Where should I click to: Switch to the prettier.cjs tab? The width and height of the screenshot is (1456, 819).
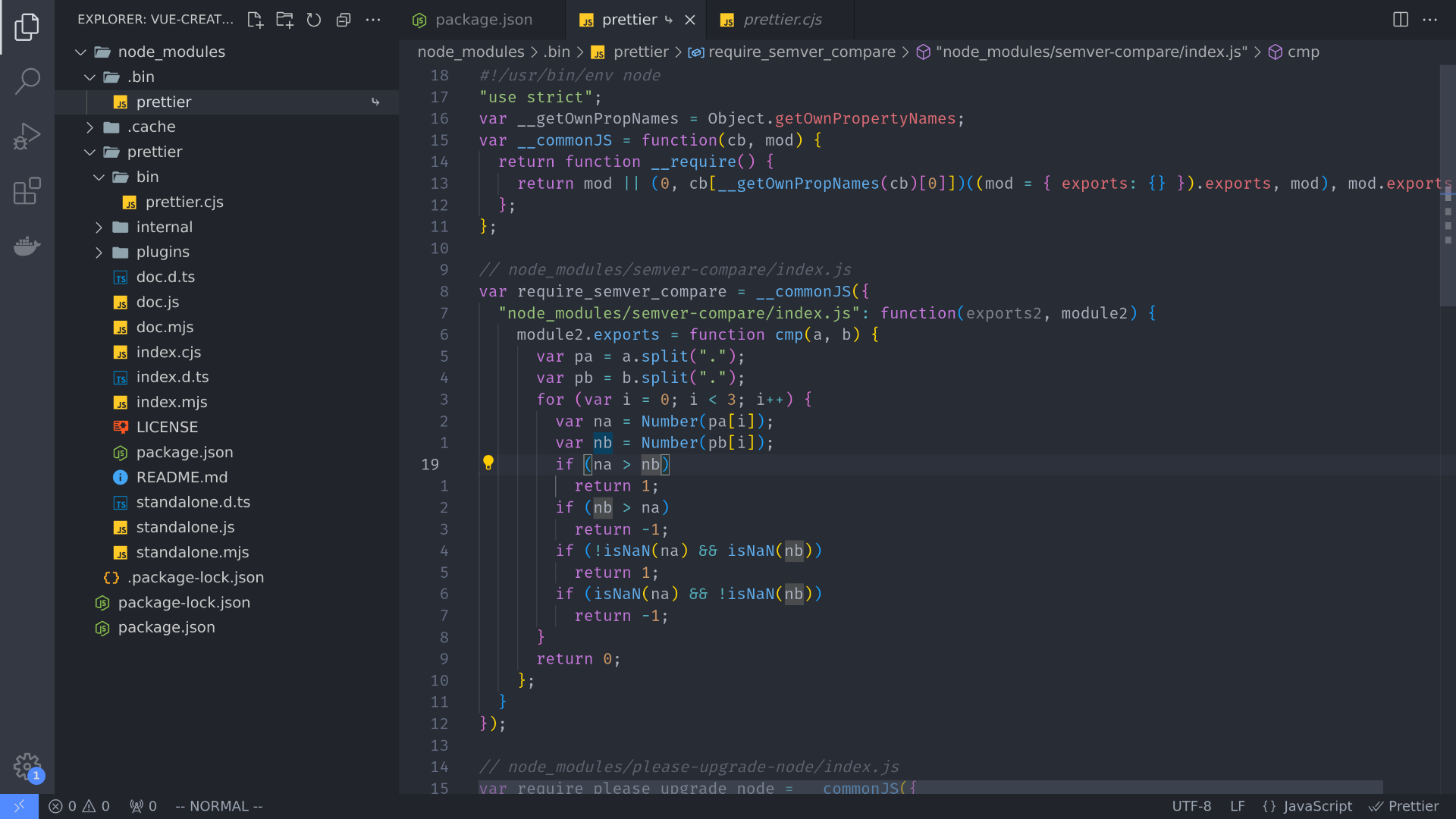783,20
